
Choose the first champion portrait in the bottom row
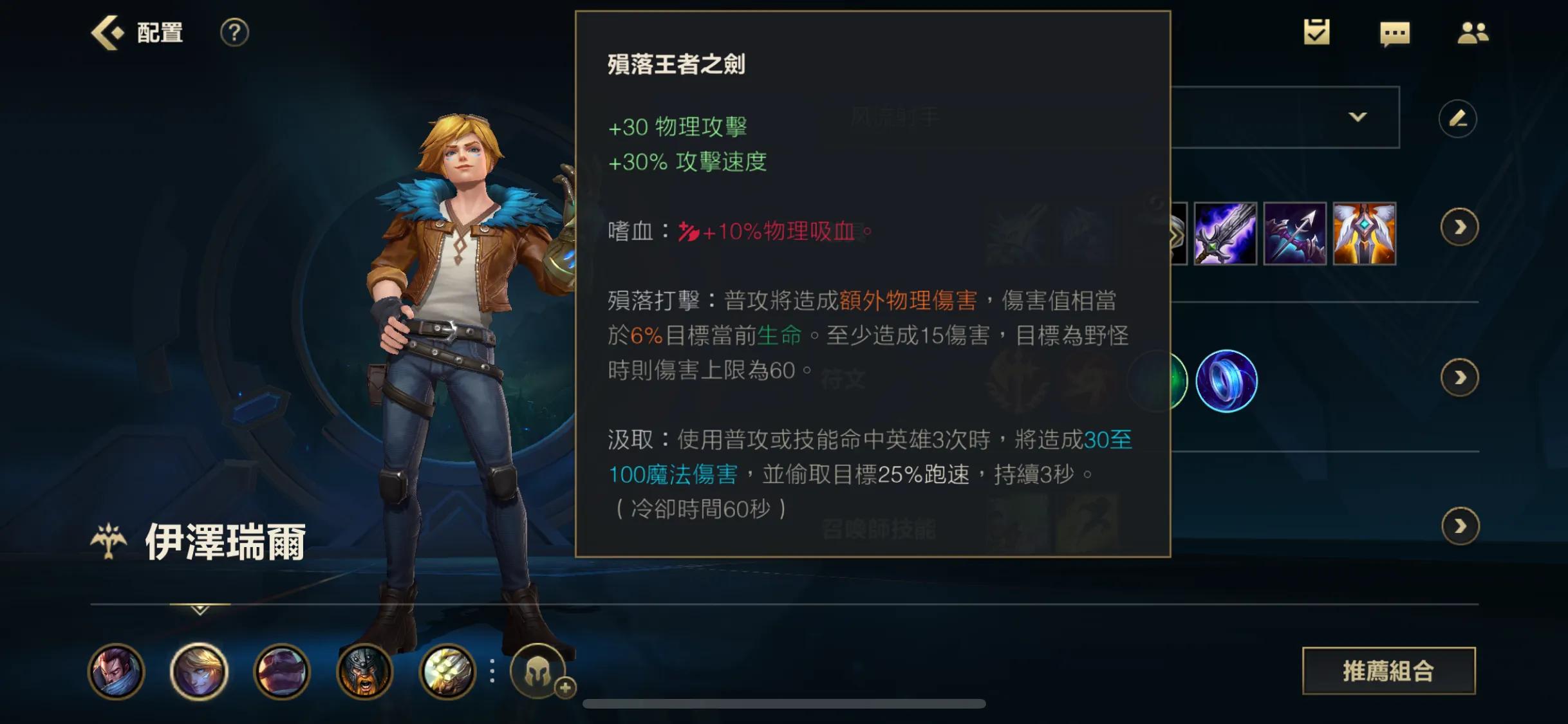click(116, 671)
